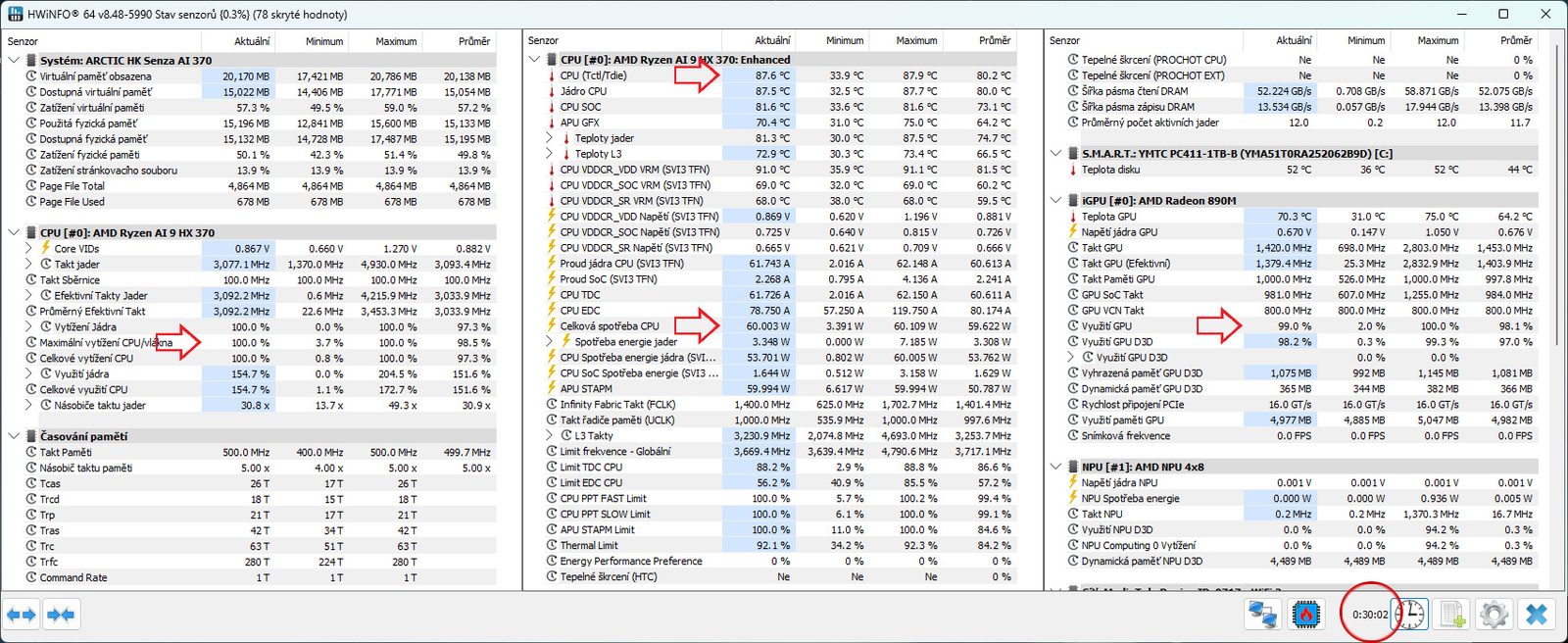Select the NPU Computing 0 Vytížení row
1568x643 pixels.
pos(1292,546)
